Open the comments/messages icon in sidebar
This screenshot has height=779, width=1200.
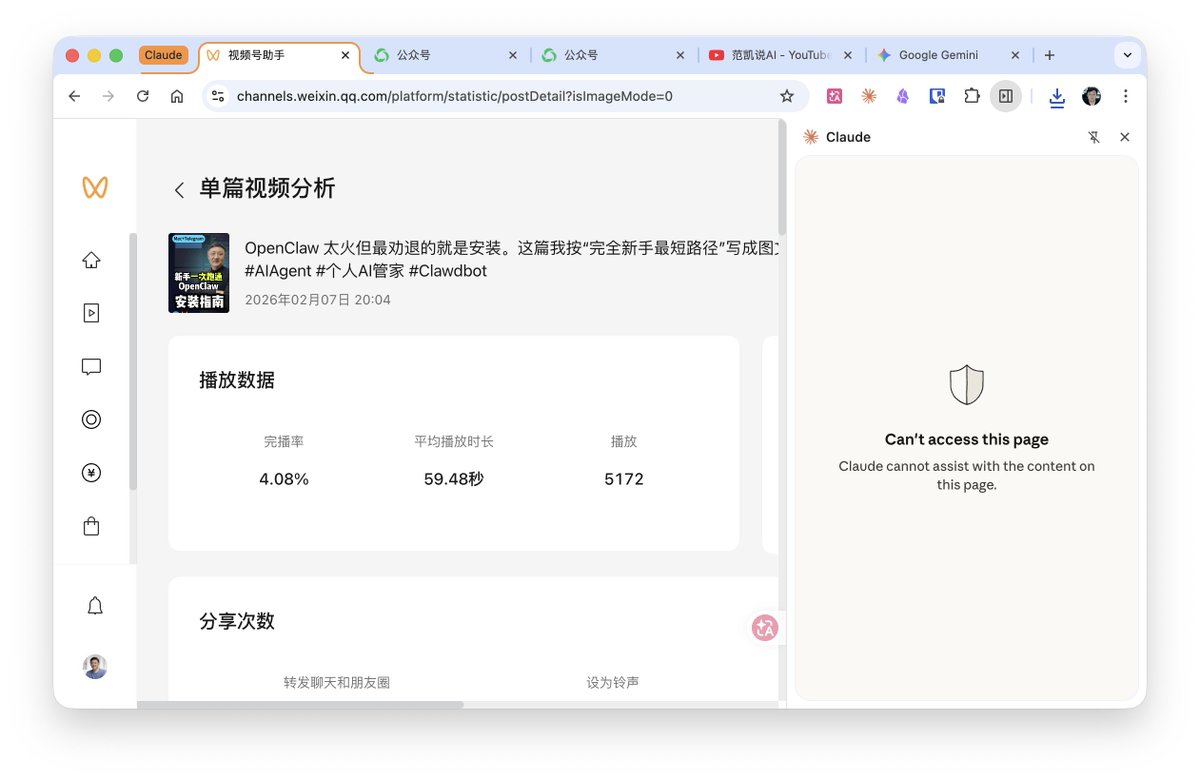91,366
